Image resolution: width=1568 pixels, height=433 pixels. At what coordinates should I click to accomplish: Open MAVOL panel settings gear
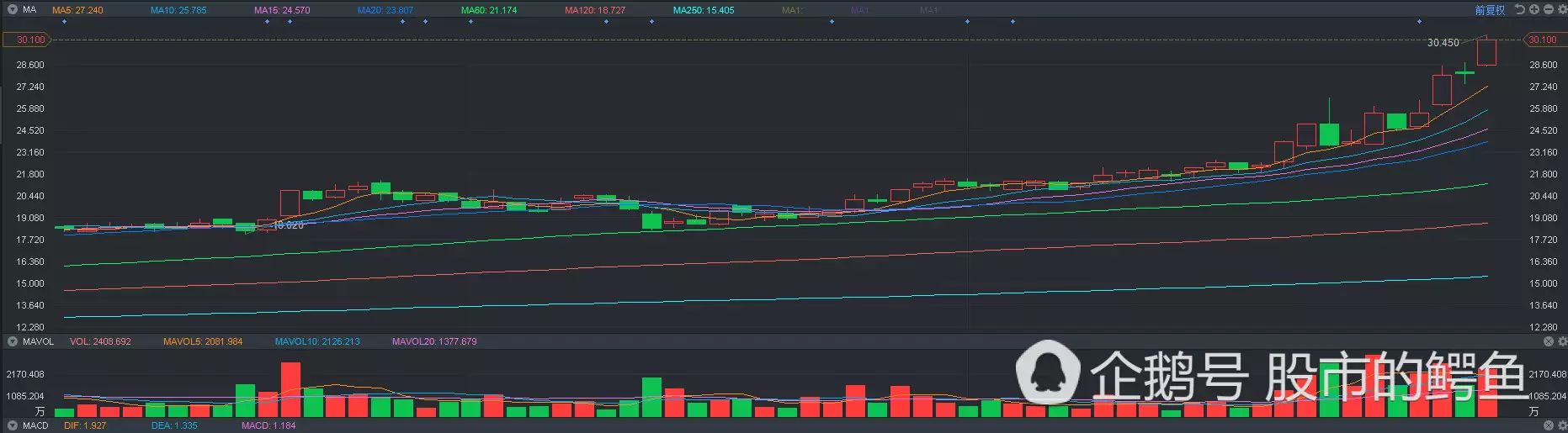pyautogui.click(x=1562, y=341)
